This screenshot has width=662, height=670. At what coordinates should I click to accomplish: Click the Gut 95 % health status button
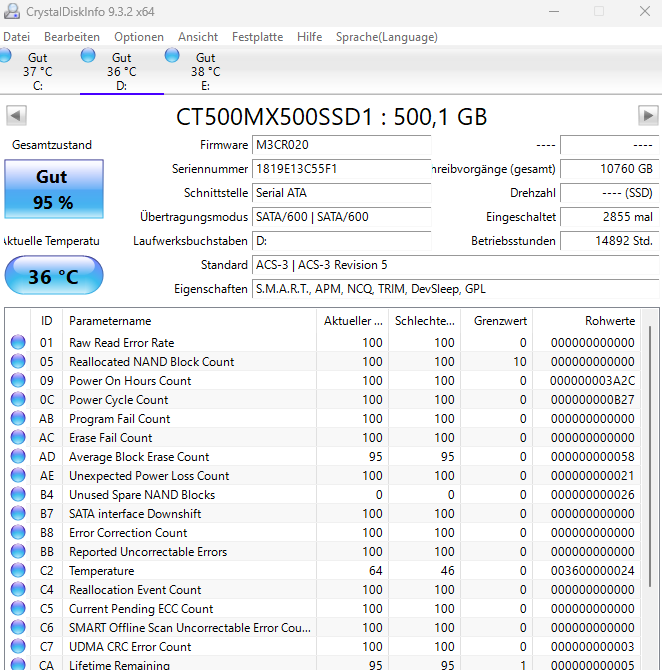click(x=54, y=189)
